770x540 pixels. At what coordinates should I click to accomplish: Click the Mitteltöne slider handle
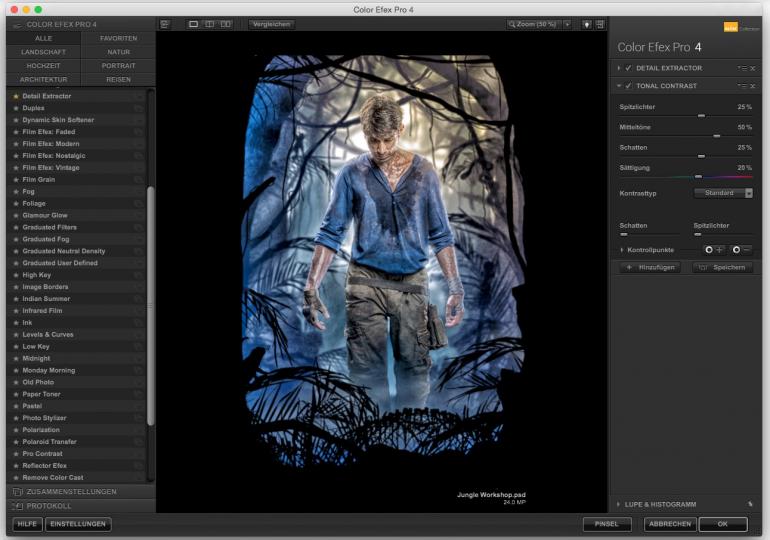coord(716,136)
